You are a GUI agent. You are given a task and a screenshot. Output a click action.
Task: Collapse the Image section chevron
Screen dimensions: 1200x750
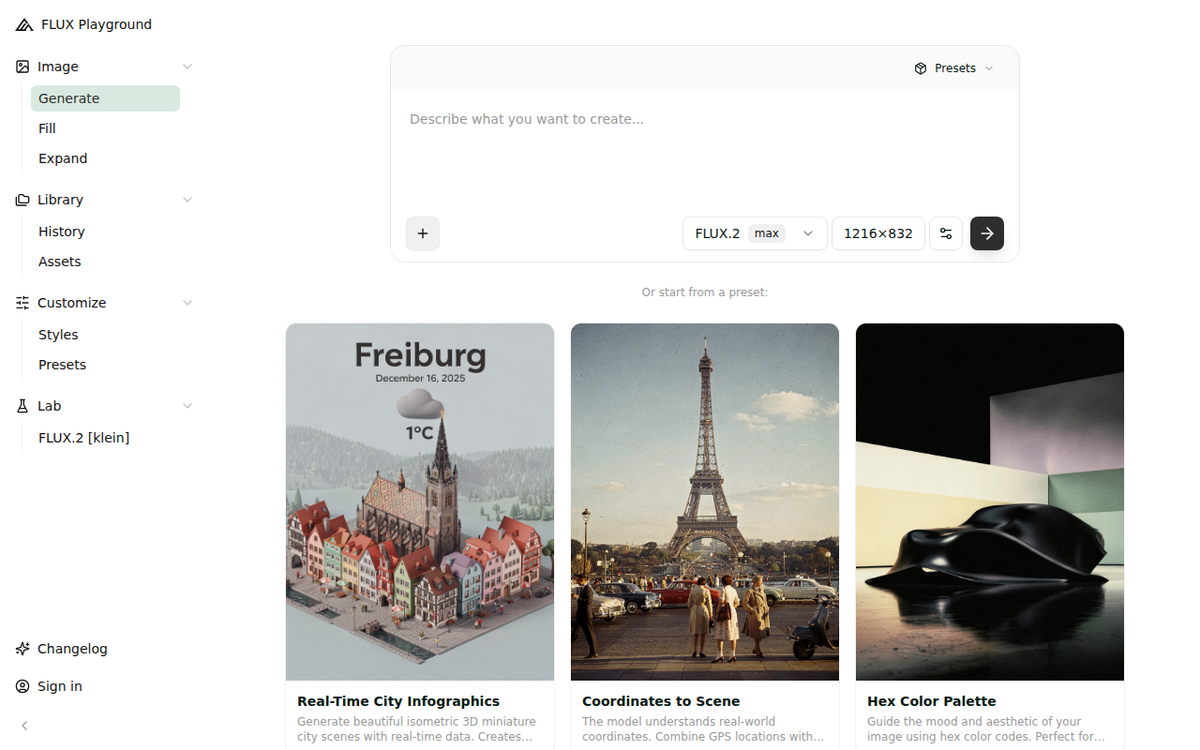(x=187, y=66)
